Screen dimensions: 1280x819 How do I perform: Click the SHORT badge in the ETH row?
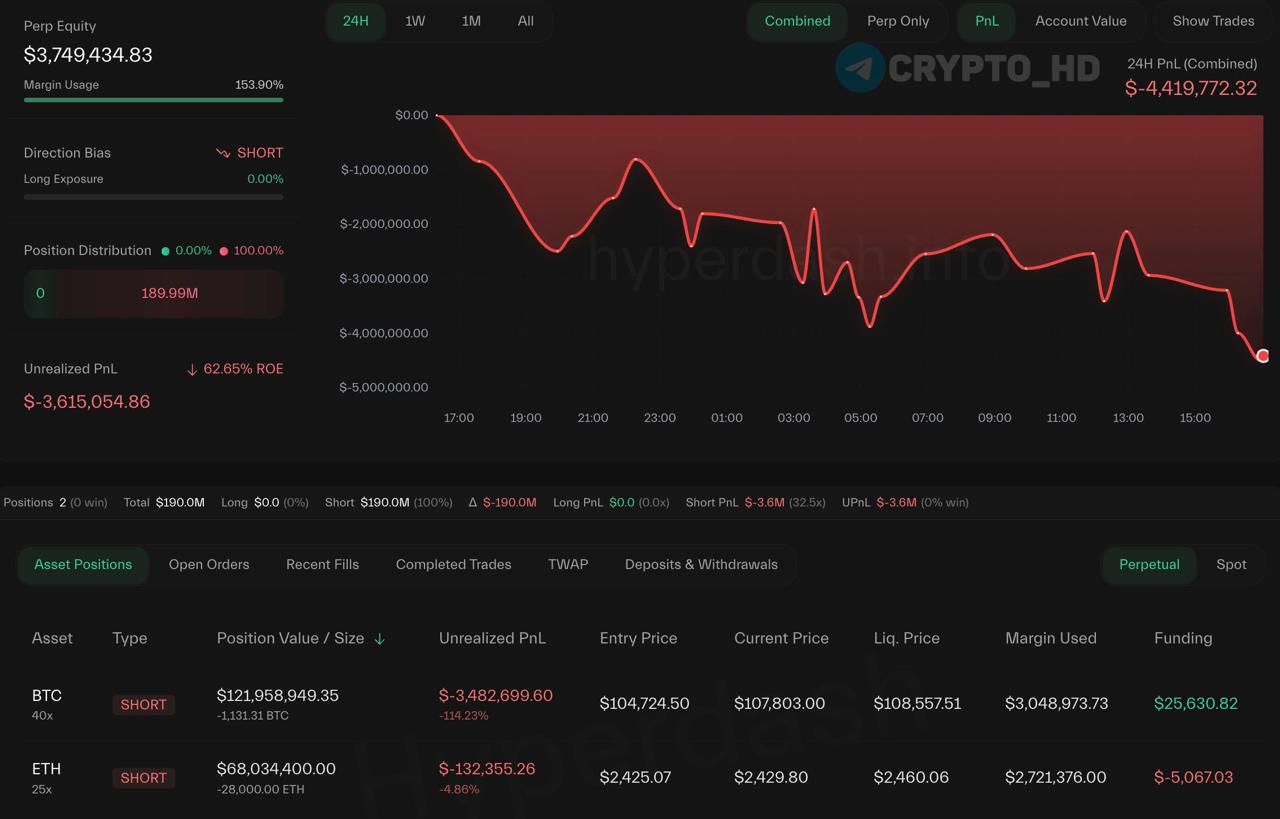[143, 778]
